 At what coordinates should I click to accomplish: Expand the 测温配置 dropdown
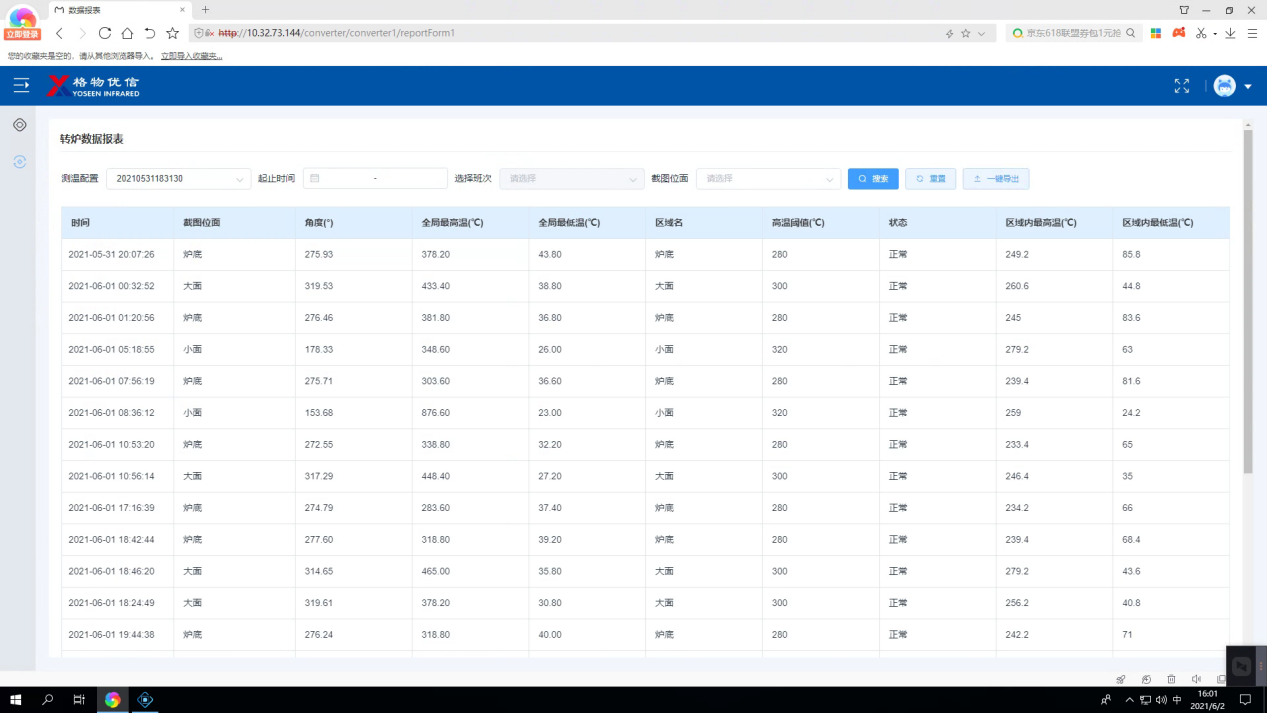click(178, 179)
